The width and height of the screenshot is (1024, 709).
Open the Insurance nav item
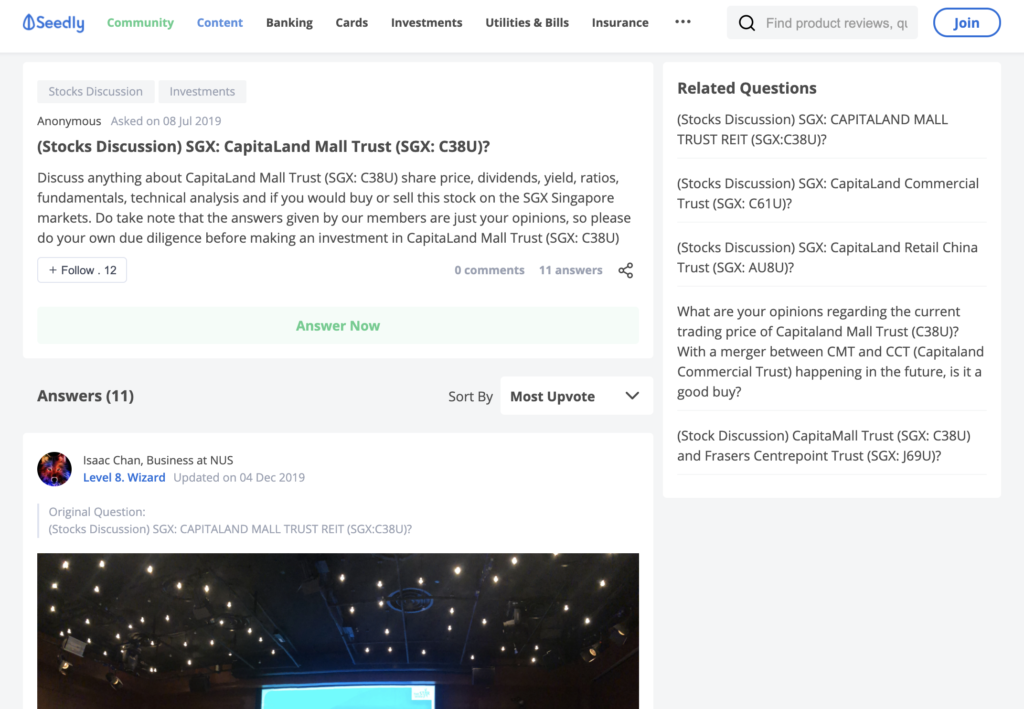620,23
